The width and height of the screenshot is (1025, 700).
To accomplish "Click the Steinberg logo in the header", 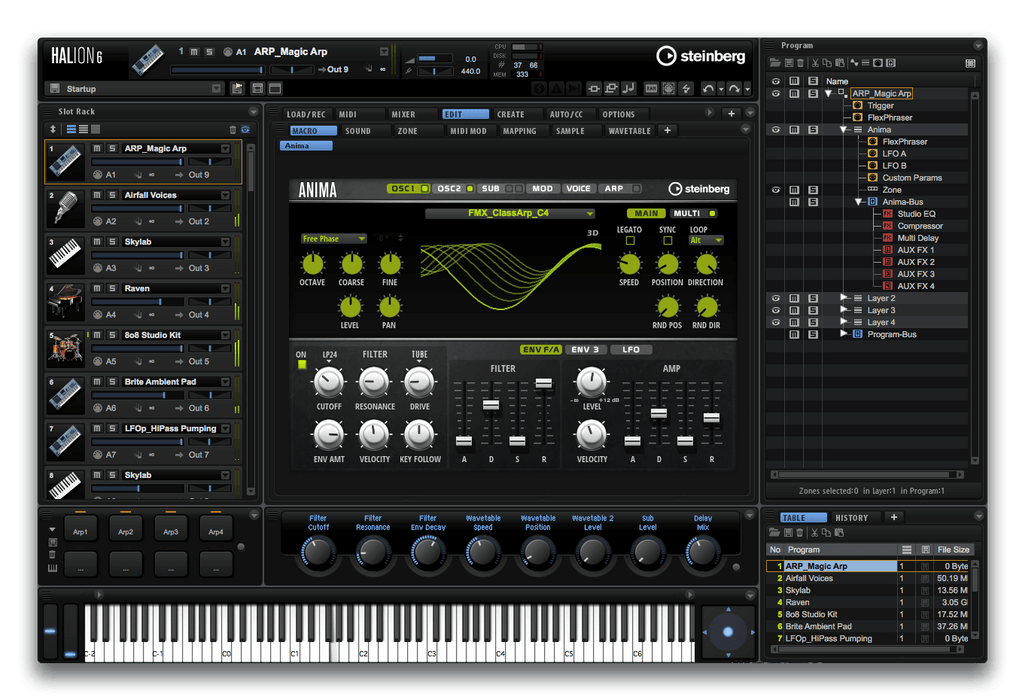I will pos(700,57).
